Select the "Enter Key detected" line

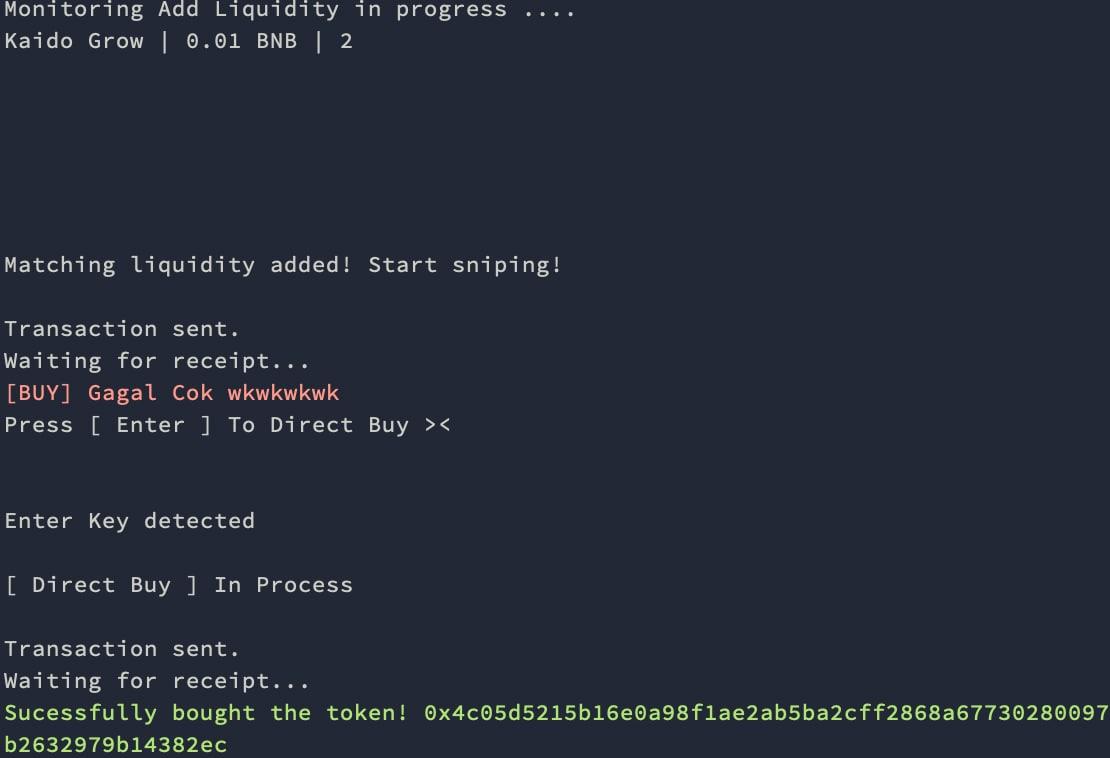(129, 521)
